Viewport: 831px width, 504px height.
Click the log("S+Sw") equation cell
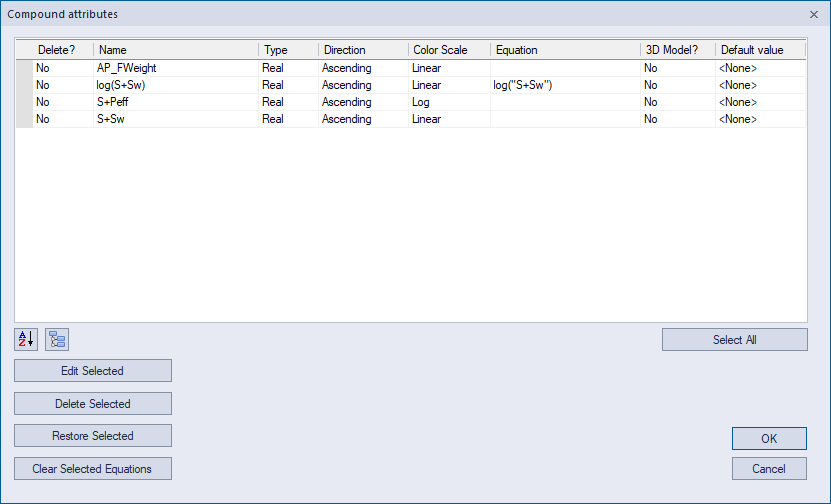coord(565,85)
